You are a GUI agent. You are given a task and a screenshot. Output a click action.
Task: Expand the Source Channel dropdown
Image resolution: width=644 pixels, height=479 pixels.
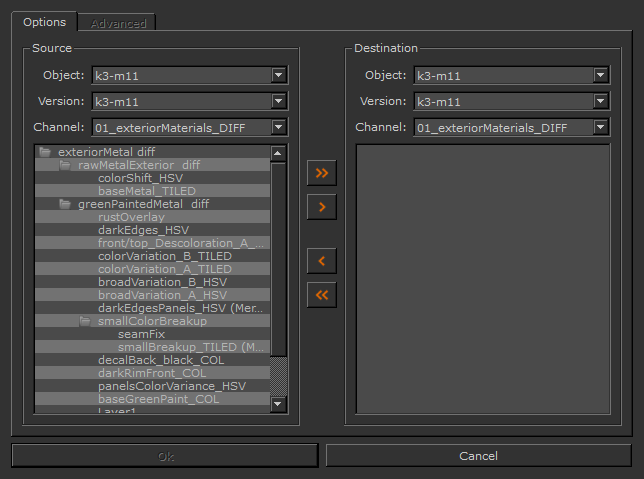click(x=279, y=127)
